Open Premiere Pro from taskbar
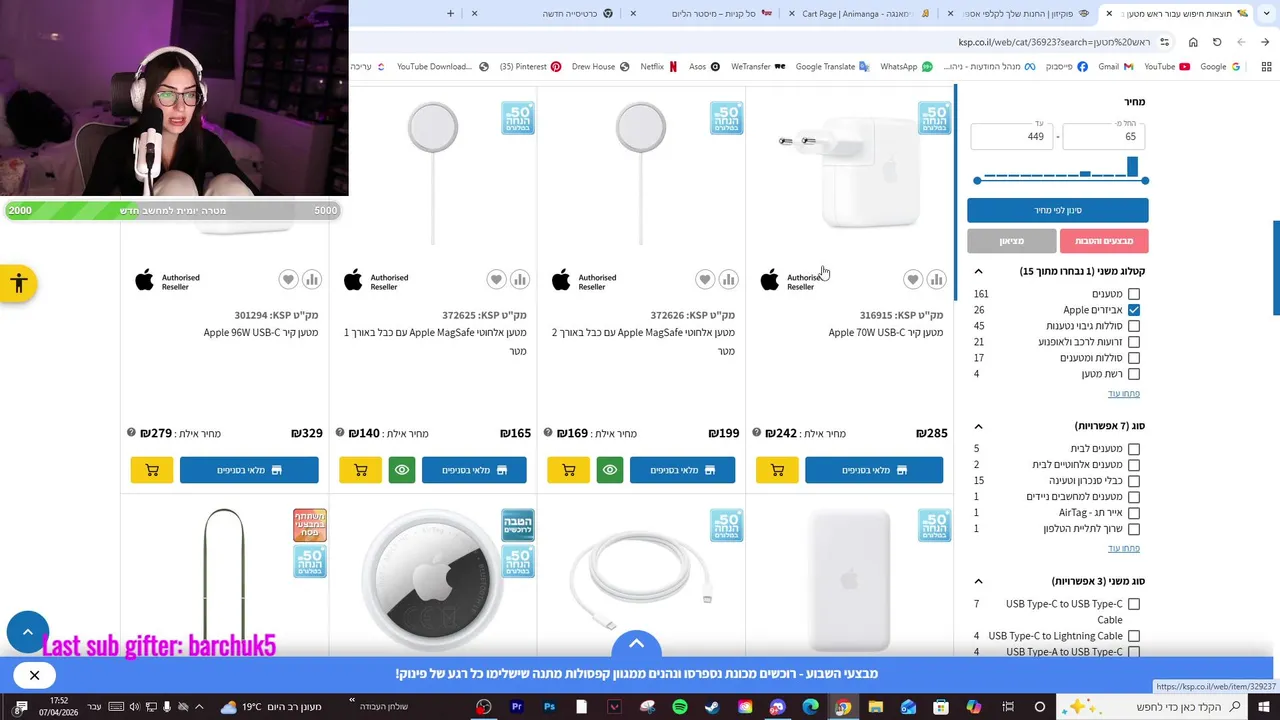The image size is (1280, 720). 517,707
